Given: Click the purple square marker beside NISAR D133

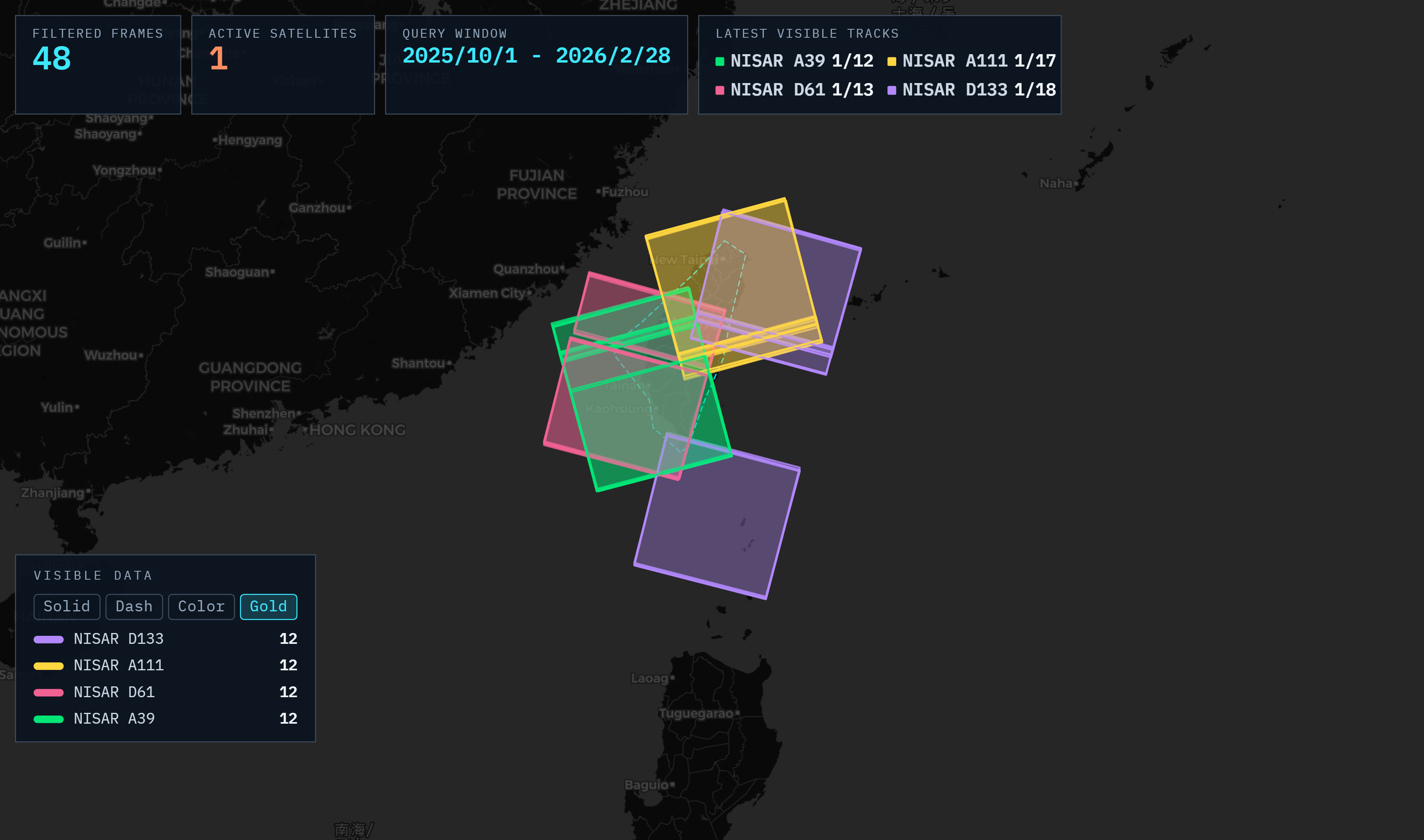Looking at the screenshot, I should click(891, 90).
